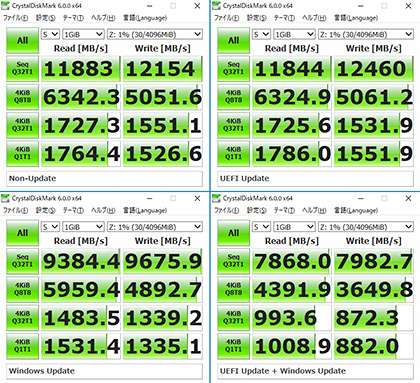Run 4KiB Q32T1 test in Non-Update window

pyautogui.click(x=22, y=125)
